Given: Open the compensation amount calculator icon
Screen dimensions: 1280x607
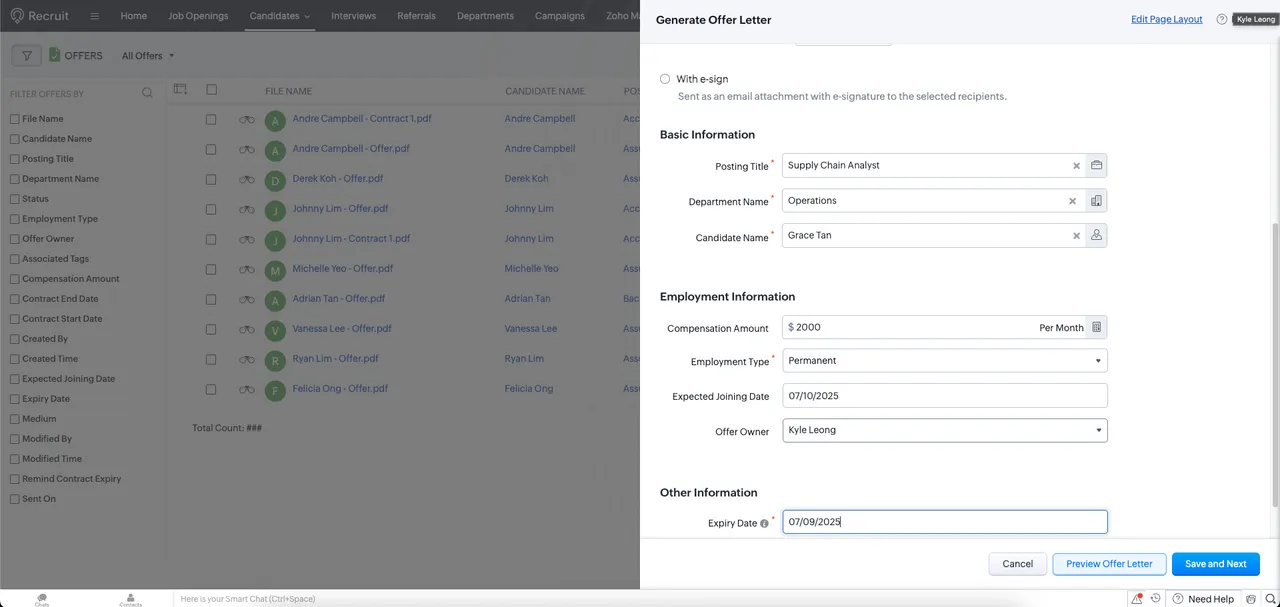Looking at the screenshot, I should 1096,327.
